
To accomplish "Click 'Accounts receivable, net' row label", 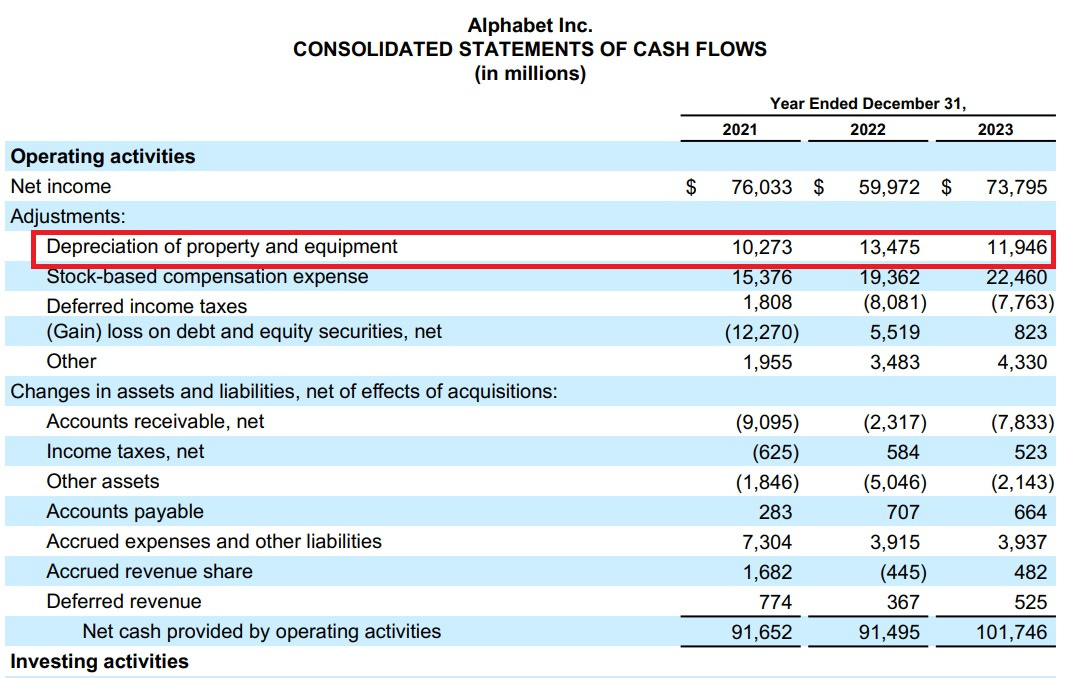I will point(155,422).
